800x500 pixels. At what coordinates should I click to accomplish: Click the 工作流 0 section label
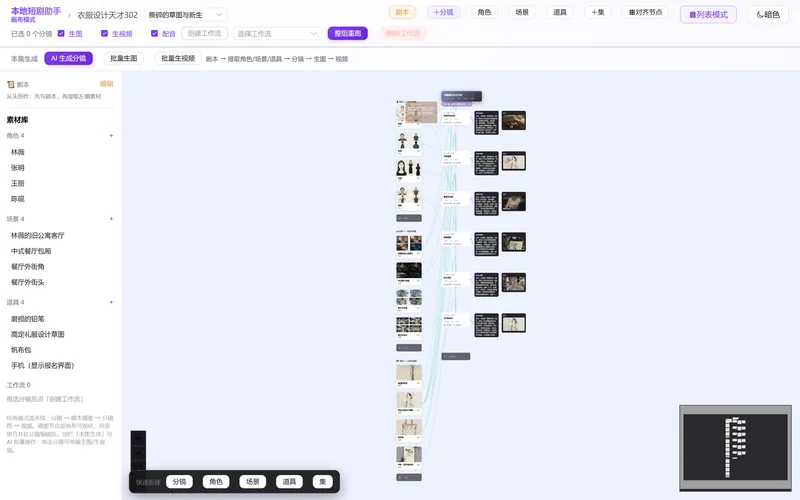(18, 385)
